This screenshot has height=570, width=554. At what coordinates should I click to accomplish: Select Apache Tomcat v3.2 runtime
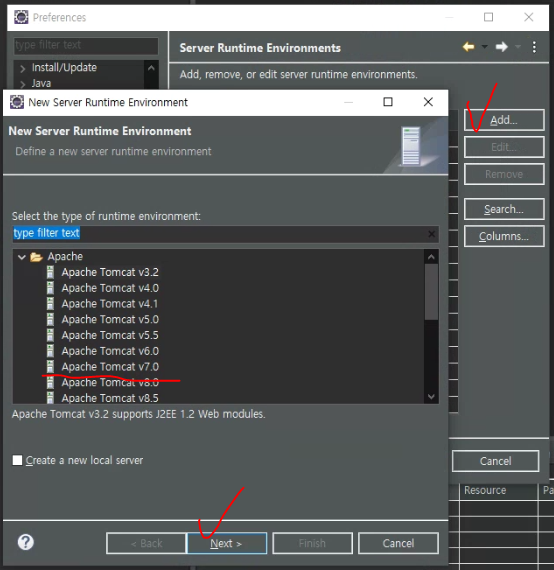(110, 272)
